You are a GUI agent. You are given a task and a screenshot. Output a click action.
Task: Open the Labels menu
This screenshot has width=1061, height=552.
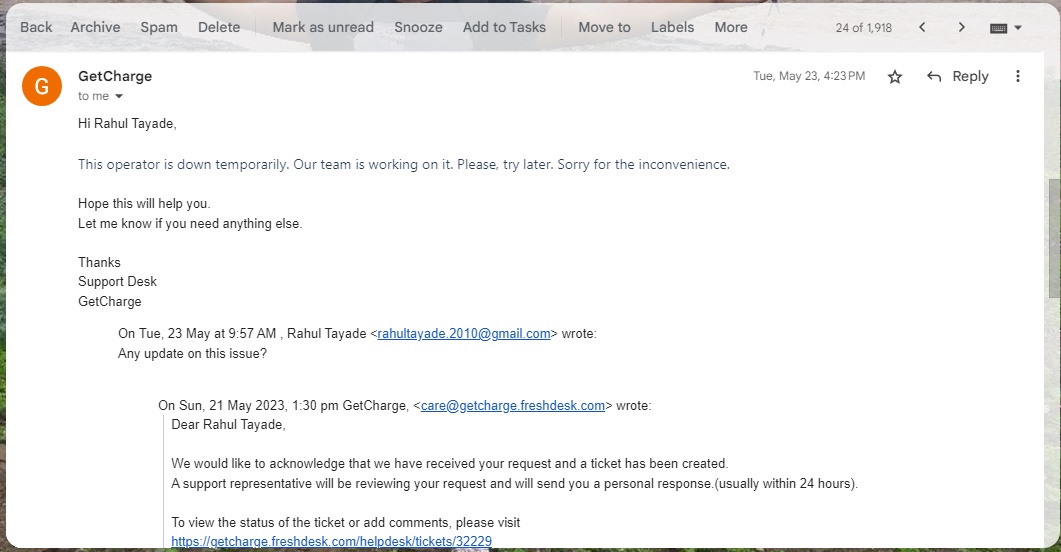click(x=672, y=27)
